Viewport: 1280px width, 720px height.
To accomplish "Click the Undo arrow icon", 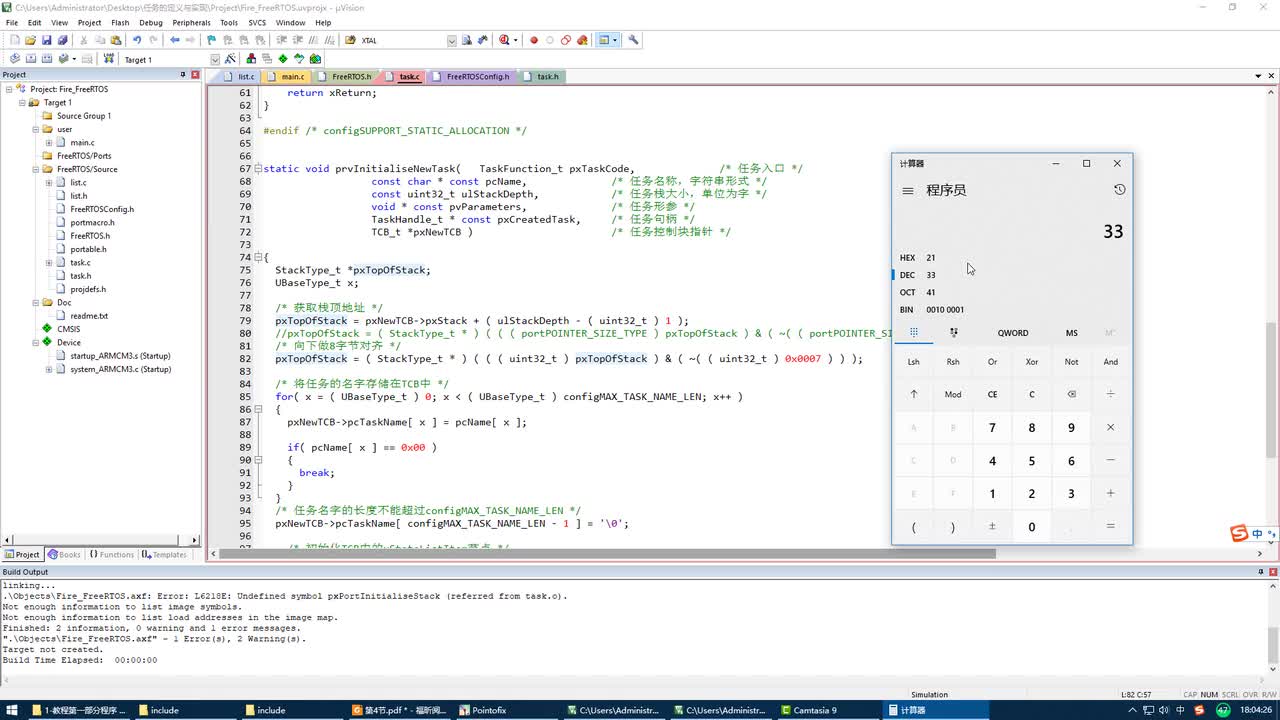I will (136, 40).
